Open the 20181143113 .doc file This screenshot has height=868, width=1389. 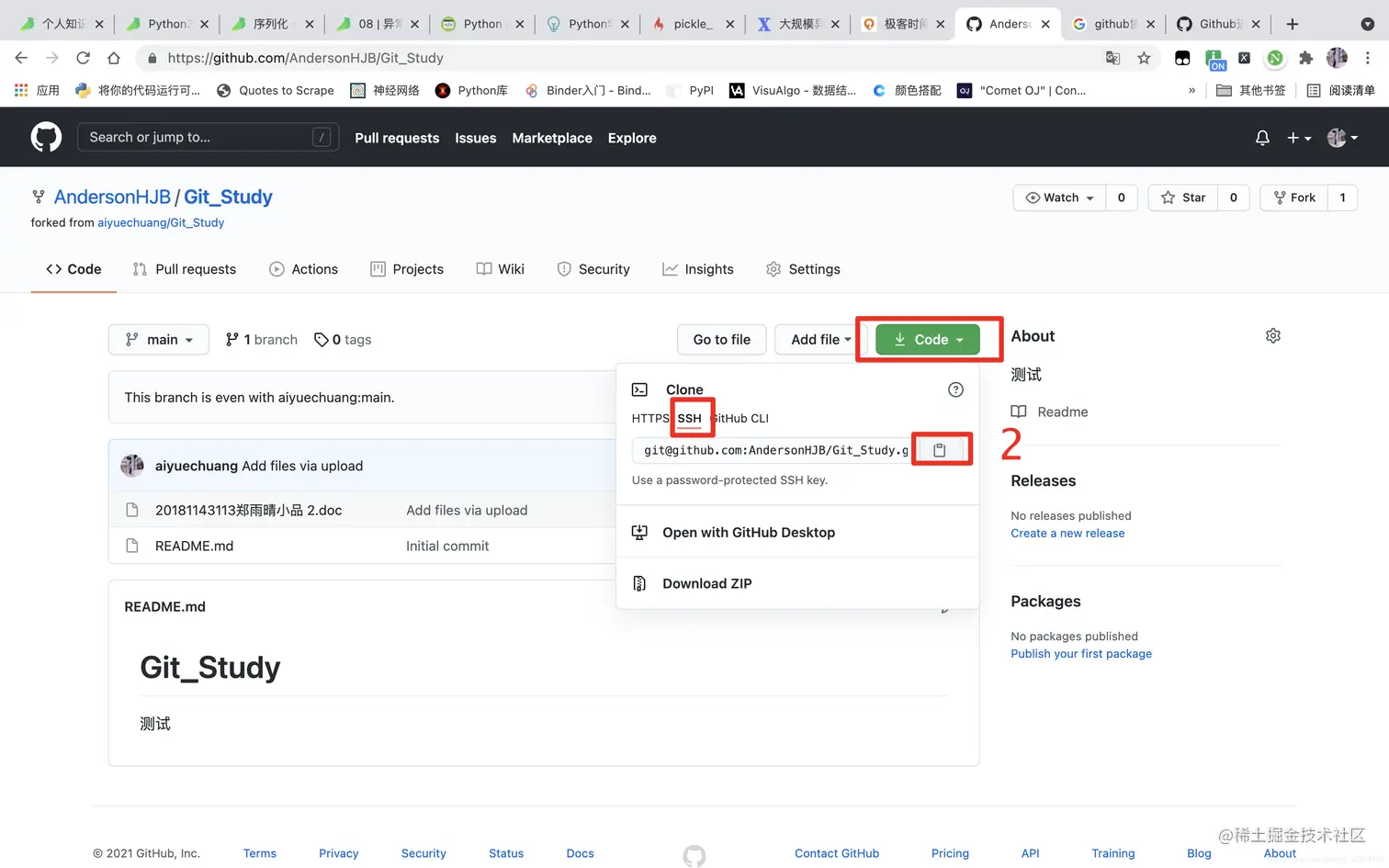[x=248, y=511]
